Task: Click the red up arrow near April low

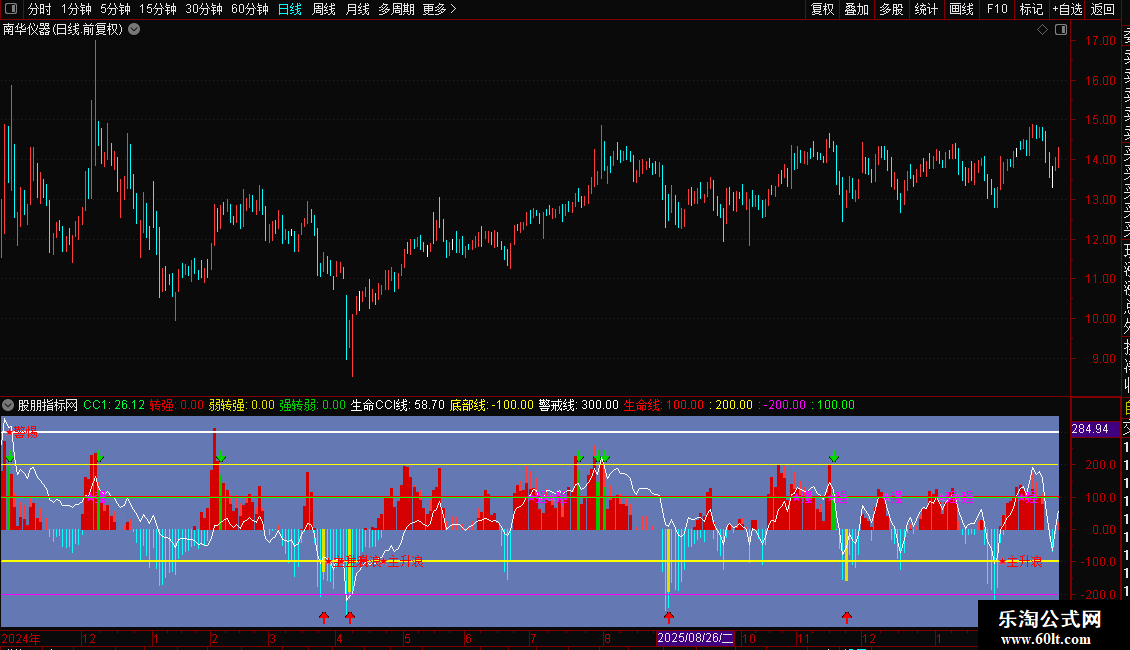Action: click(x=350, y=617)
